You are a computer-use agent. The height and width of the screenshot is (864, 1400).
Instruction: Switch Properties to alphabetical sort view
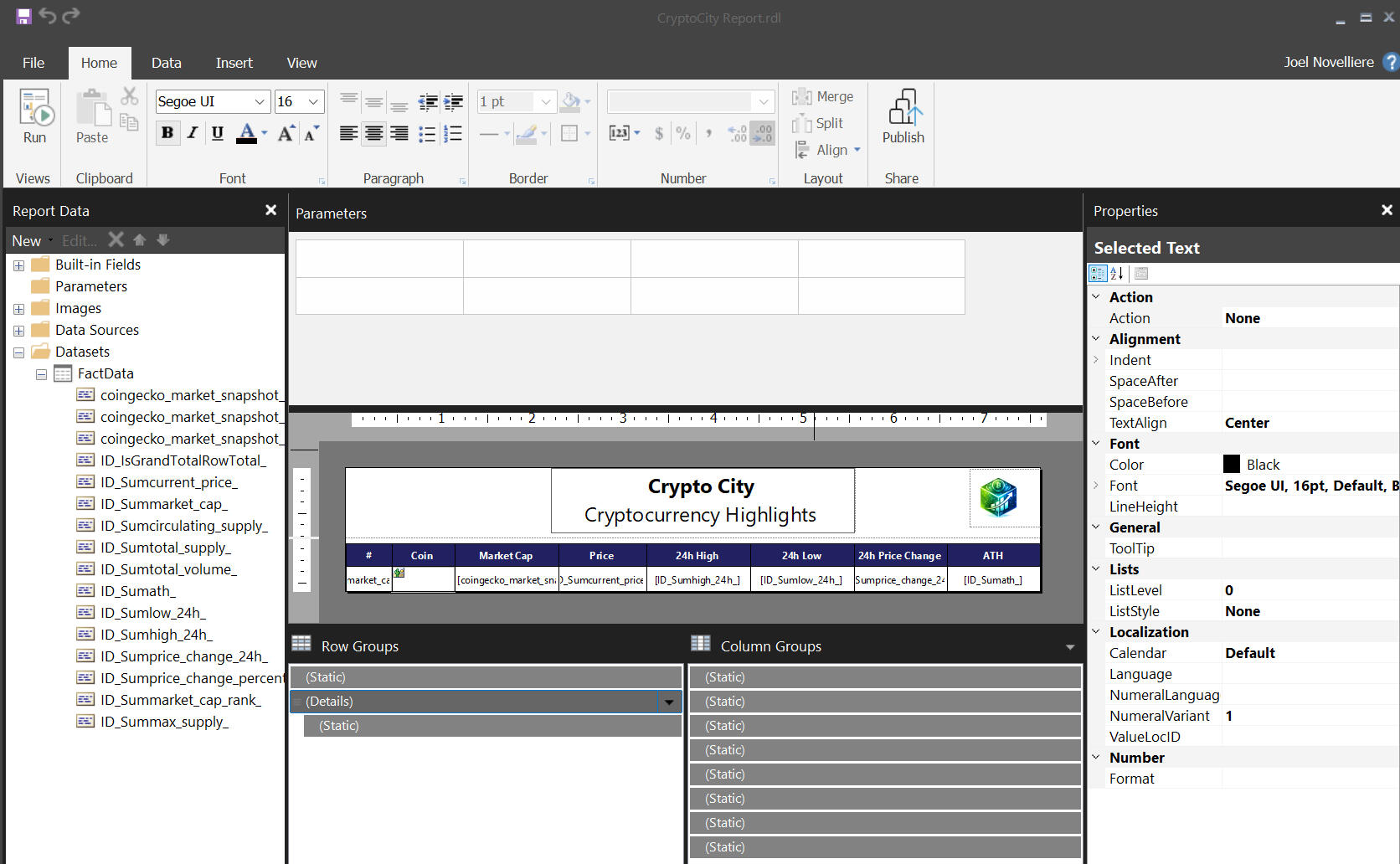coord(1117,274)
